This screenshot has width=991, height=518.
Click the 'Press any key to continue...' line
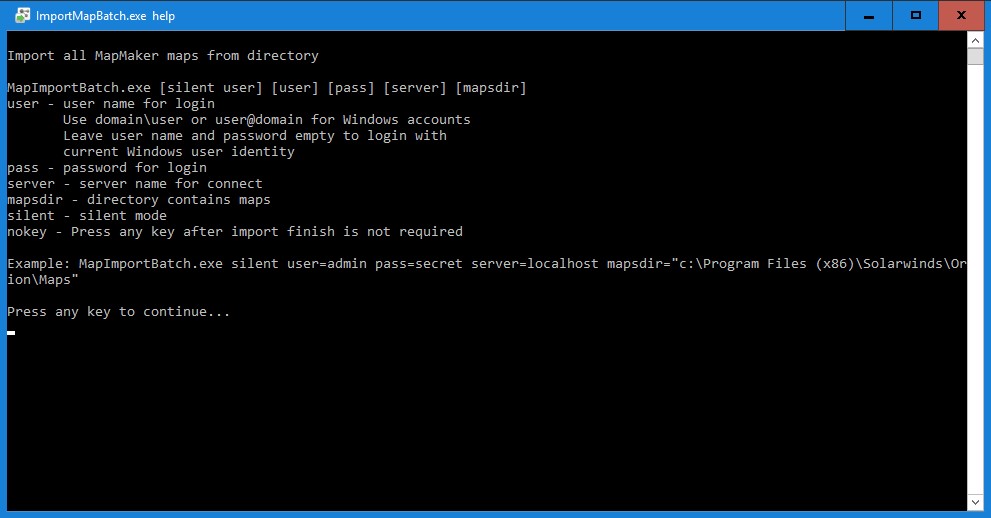(x=118, y=312)
